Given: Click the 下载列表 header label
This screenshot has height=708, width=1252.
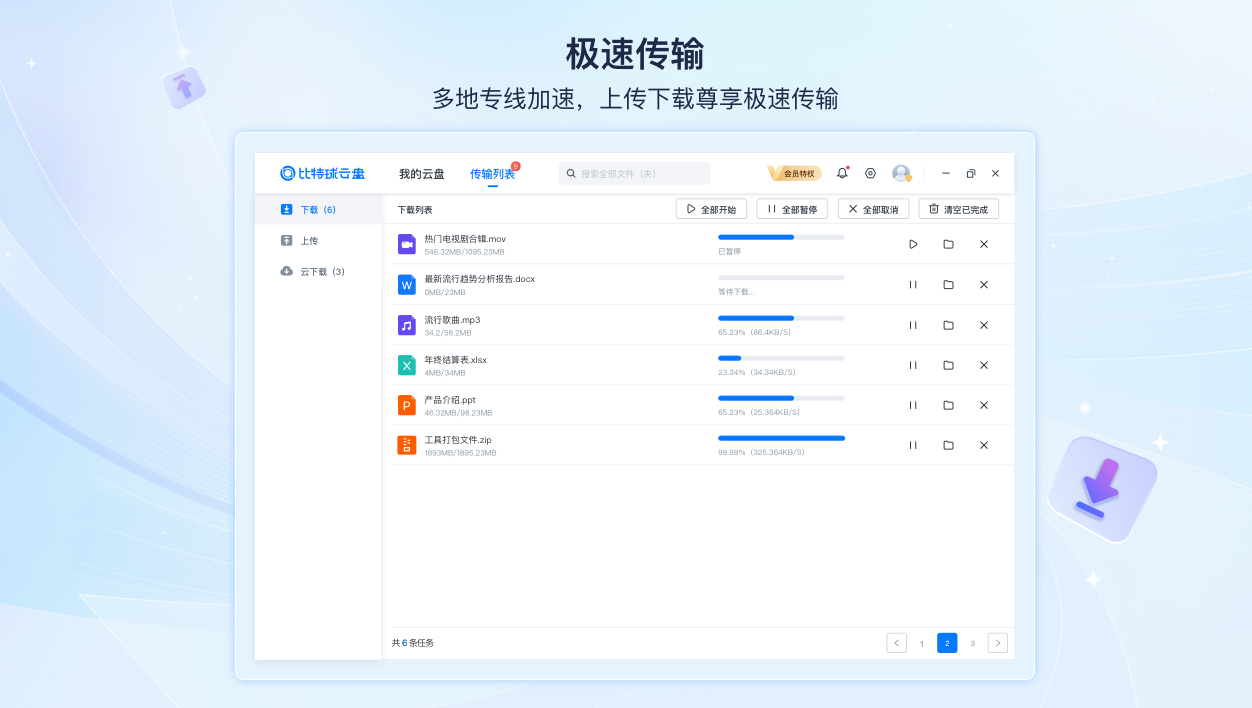Looking at the screenshot, I should tap(415, 210).
